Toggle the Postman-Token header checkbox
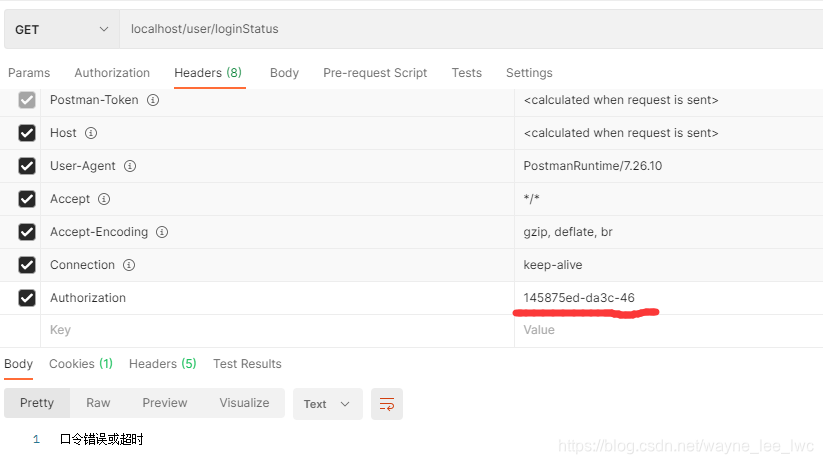This screenshot has height=464, width=823. pos(27,100)
